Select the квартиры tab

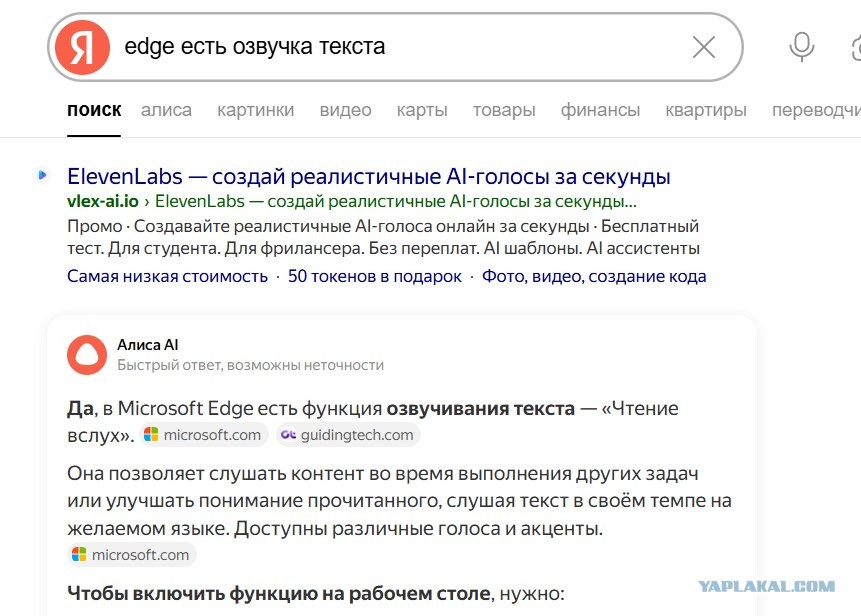pyautogui.click(x=706, y=110)
